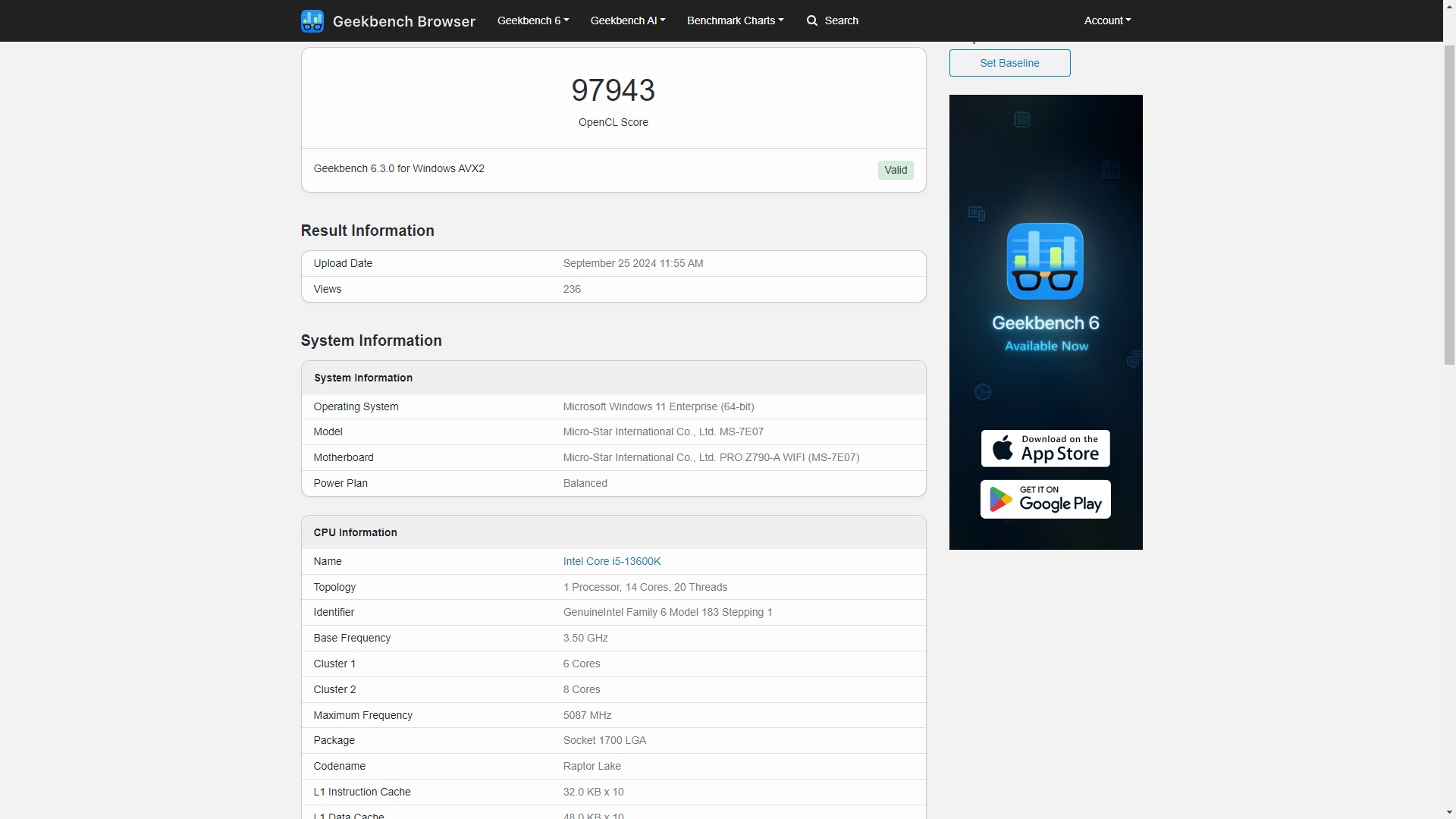The height and width of the screenshot is (819, 1456).
Task: Click the Google Play download icon
Action: (1045, 499)
